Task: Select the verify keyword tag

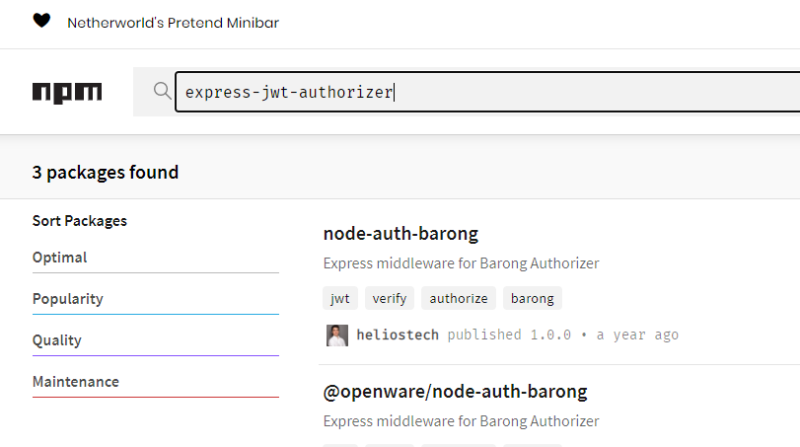Action: 389,298
